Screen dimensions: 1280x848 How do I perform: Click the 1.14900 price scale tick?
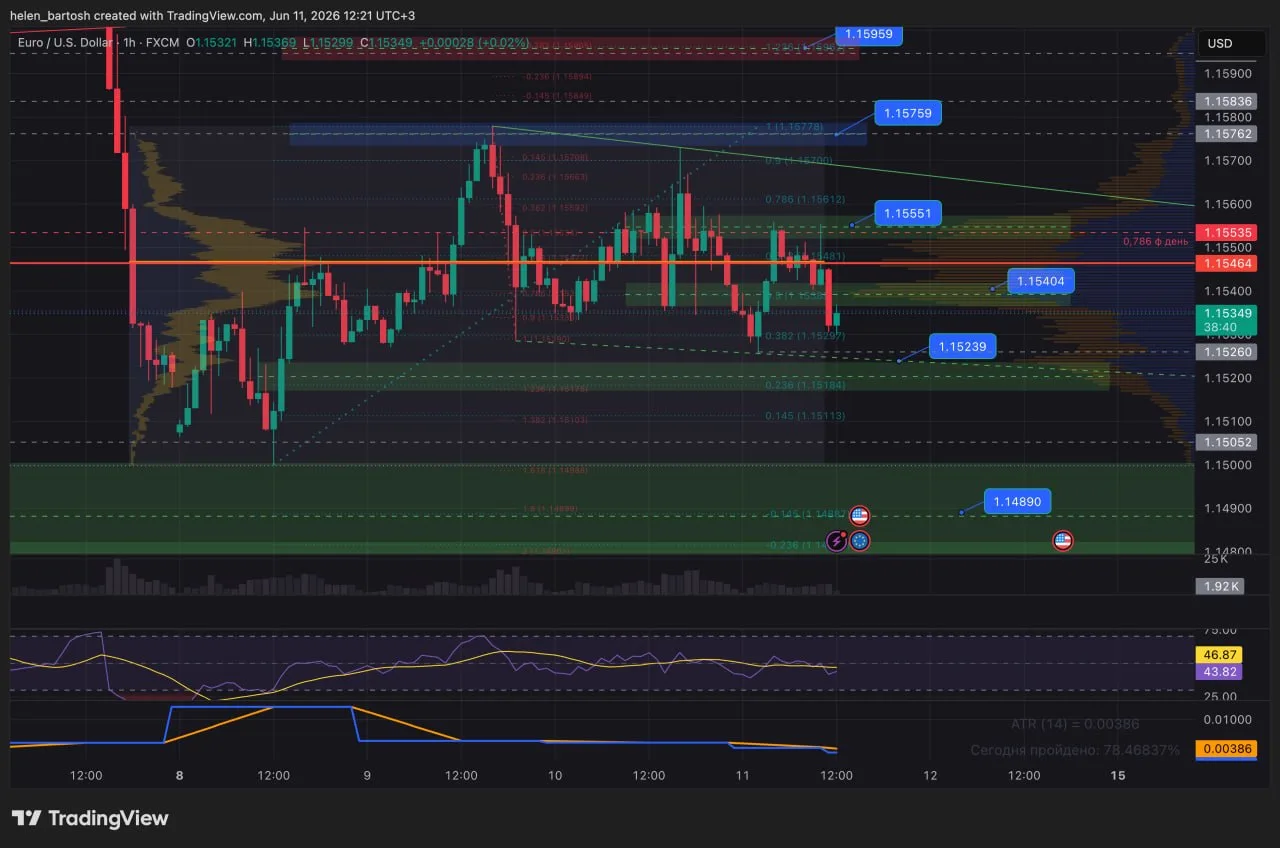[1228, 509]
